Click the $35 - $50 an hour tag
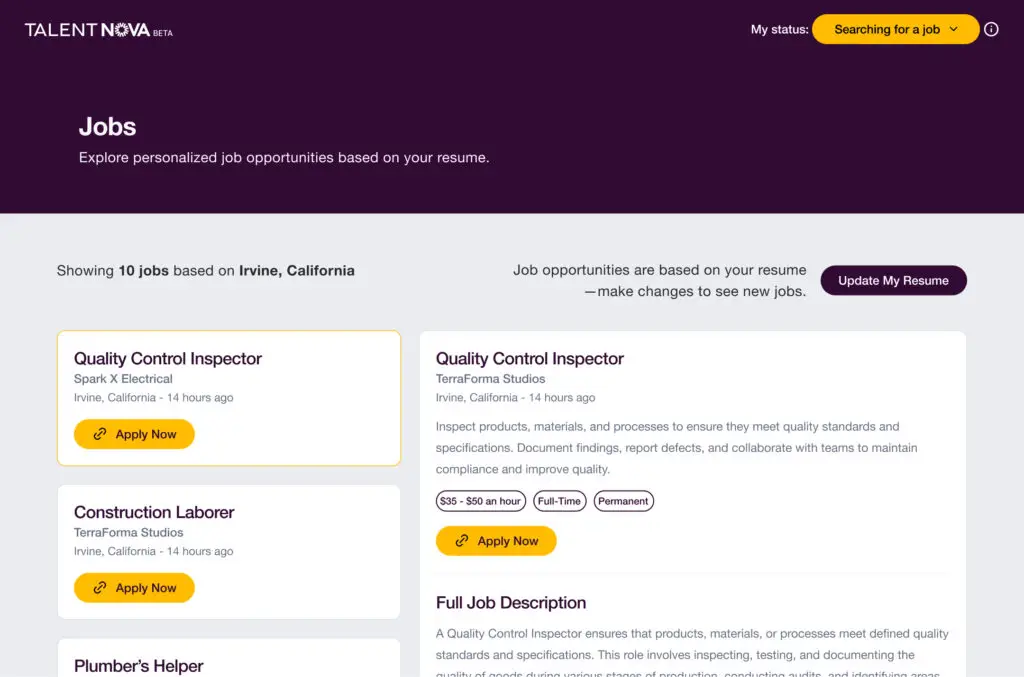The height and width of the screenshot is (677, 1024). 481,501
